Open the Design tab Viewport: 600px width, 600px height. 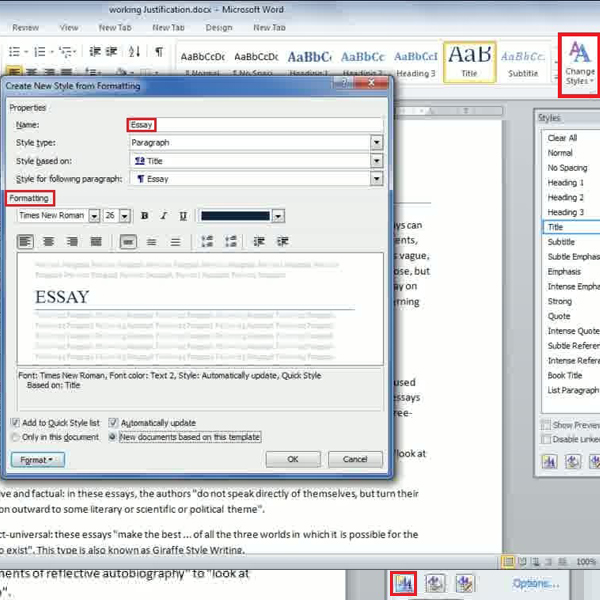point(218,28)
